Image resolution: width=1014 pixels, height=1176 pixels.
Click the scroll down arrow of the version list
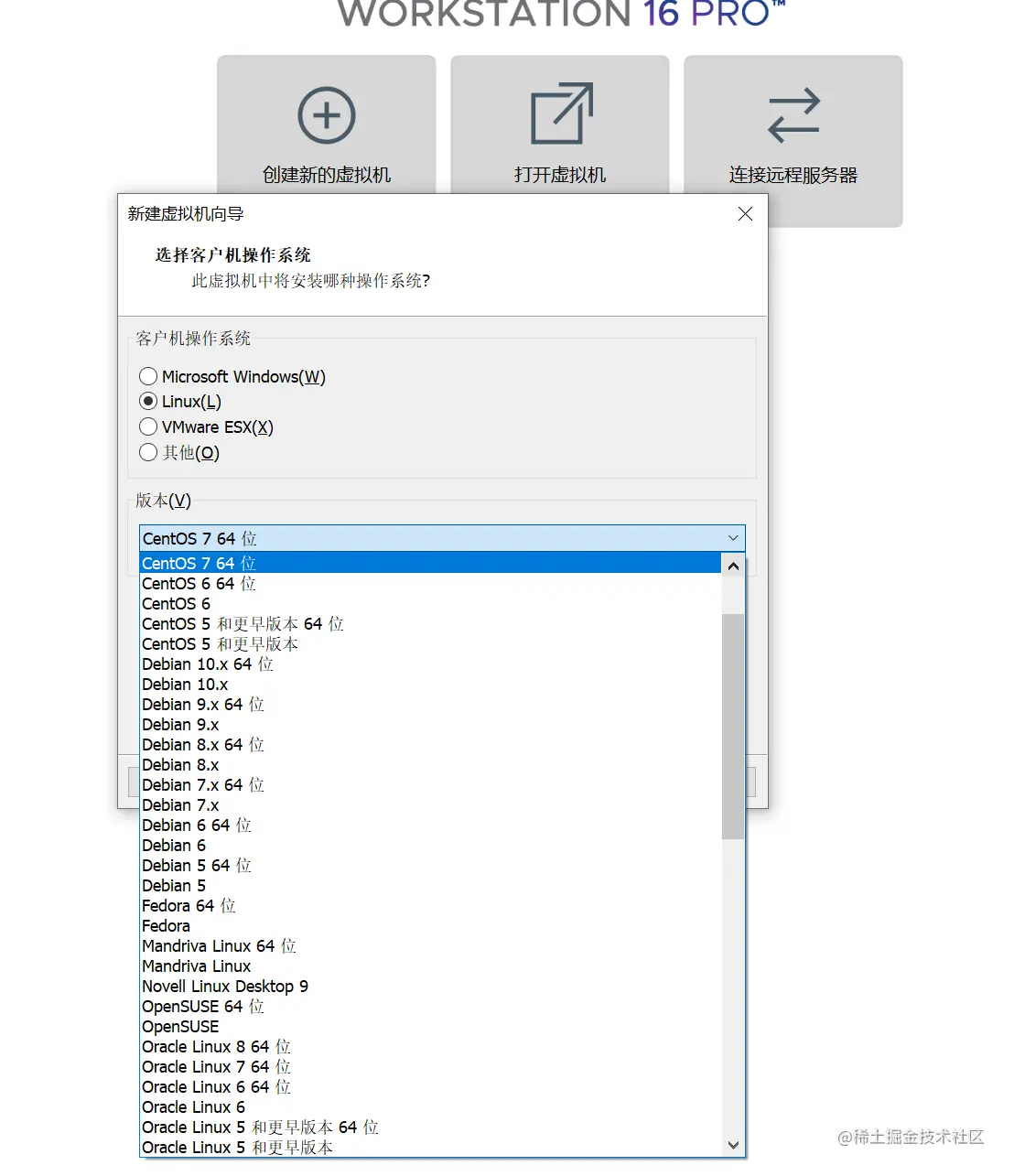[733, 1145]
